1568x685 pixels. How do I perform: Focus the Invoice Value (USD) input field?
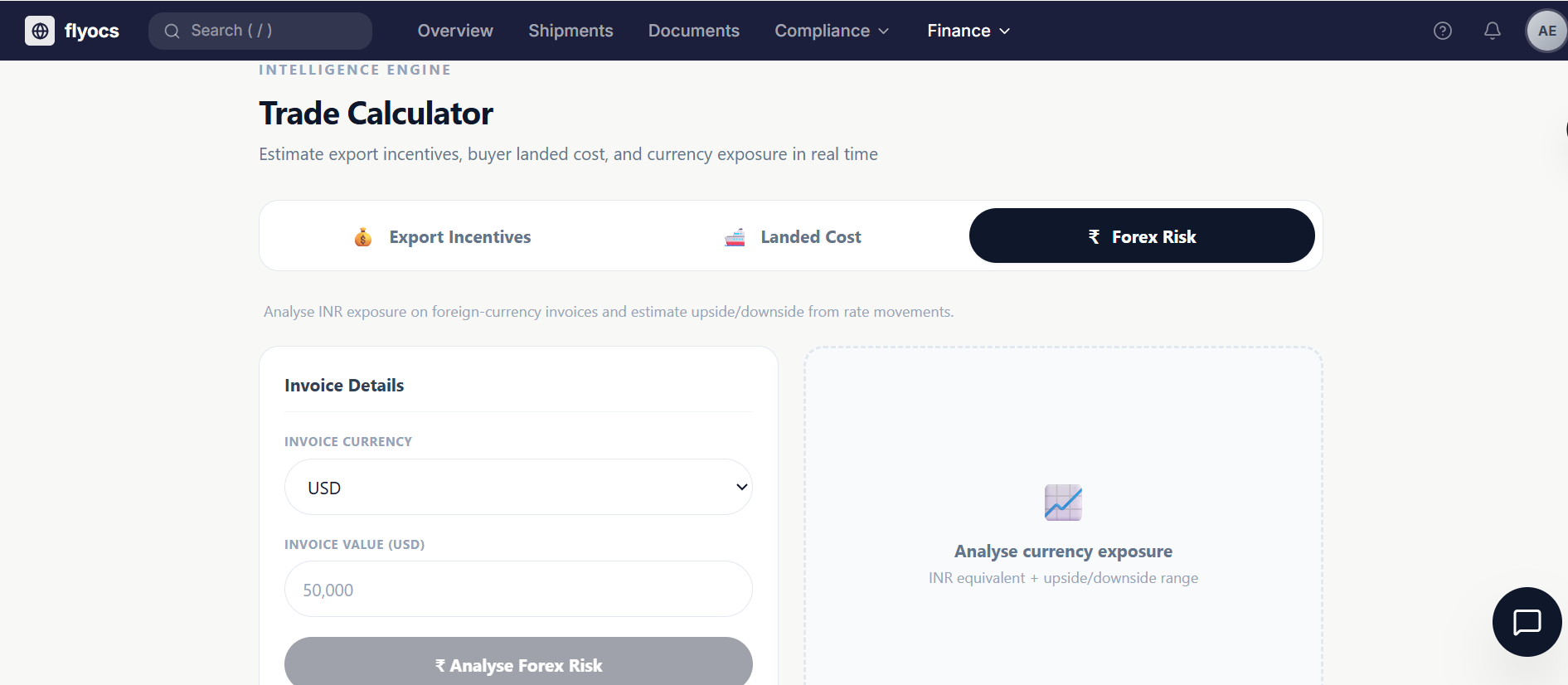pos(518,589)
